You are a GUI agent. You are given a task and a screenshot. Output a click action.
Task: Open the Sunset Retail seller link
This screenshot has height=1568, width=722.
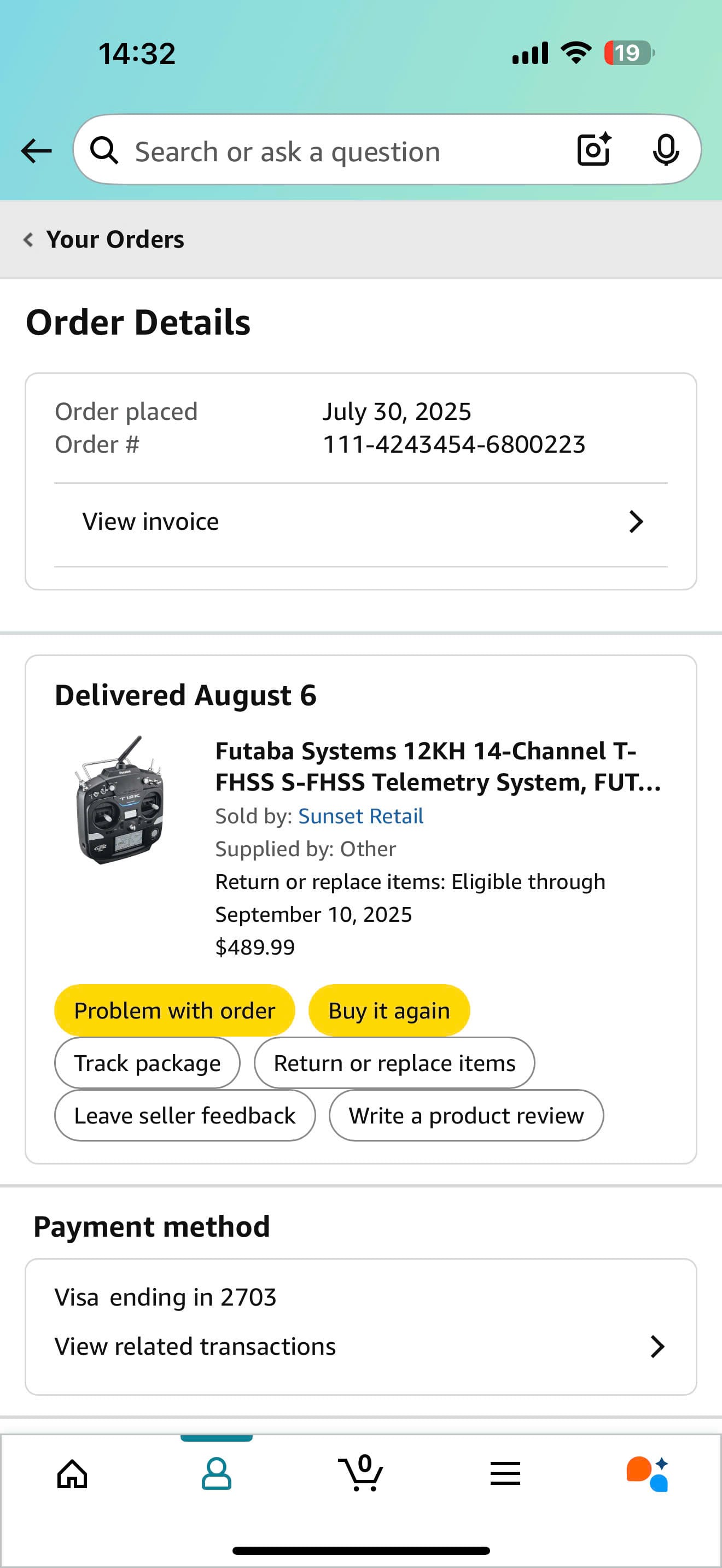click(361, 816)
